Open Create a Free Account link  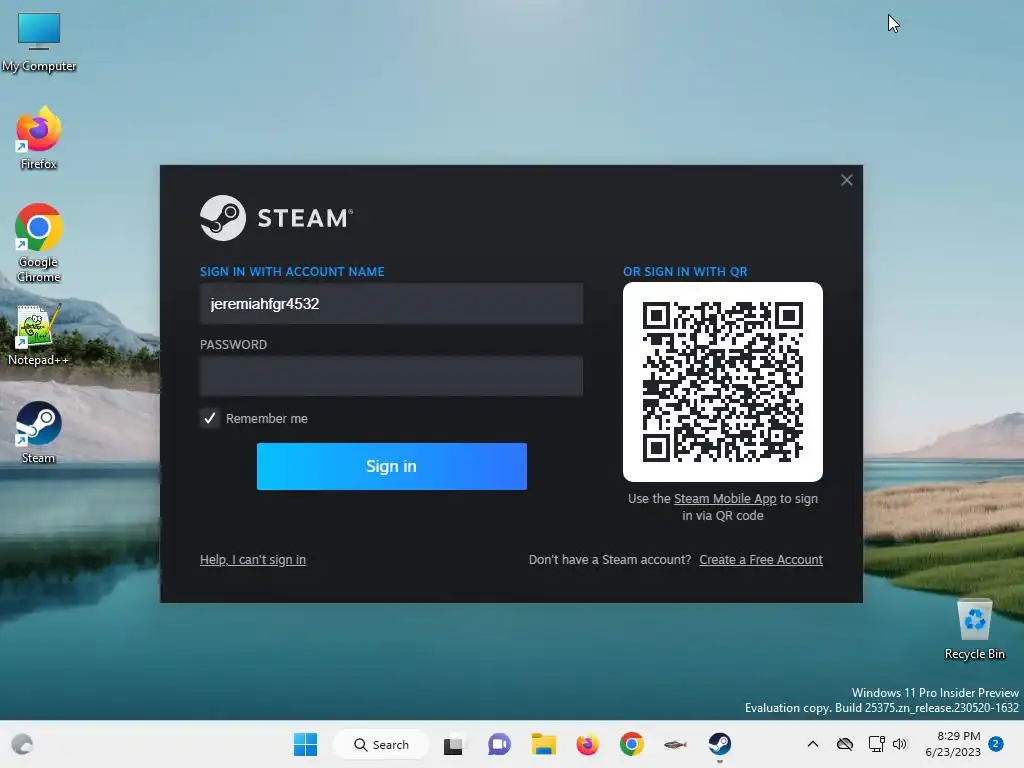coord(761,560)
